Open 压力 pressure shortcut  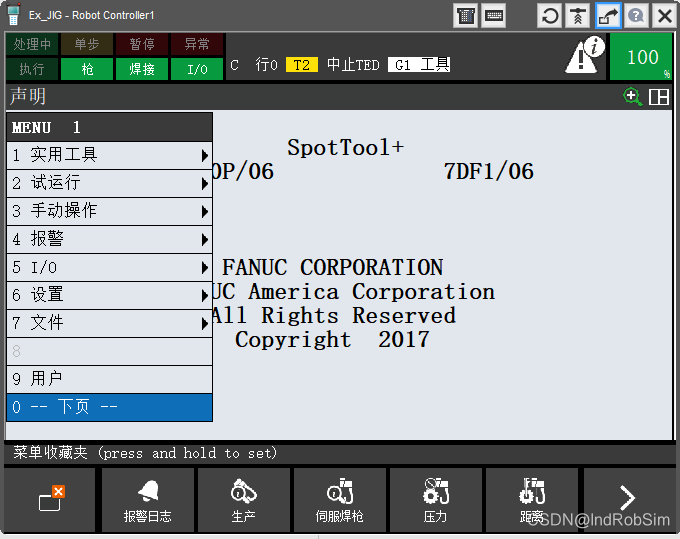coord(436,500)
